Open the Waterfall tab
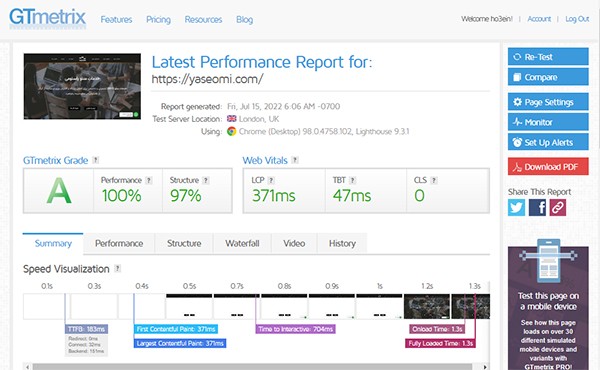The width and height of the screenshot is (600, 370). coord(242,243)
